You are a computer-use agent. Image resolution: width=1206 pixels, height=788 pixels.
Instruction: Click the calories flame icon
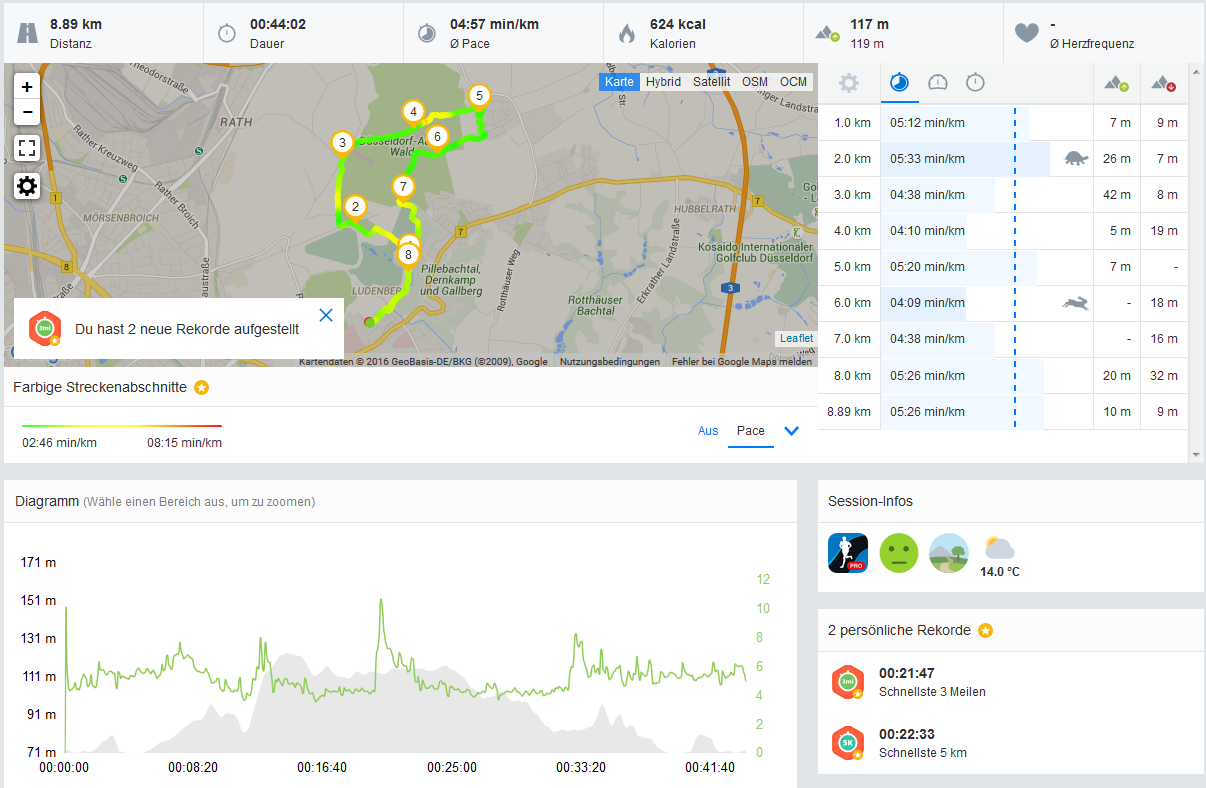[627, 33]
